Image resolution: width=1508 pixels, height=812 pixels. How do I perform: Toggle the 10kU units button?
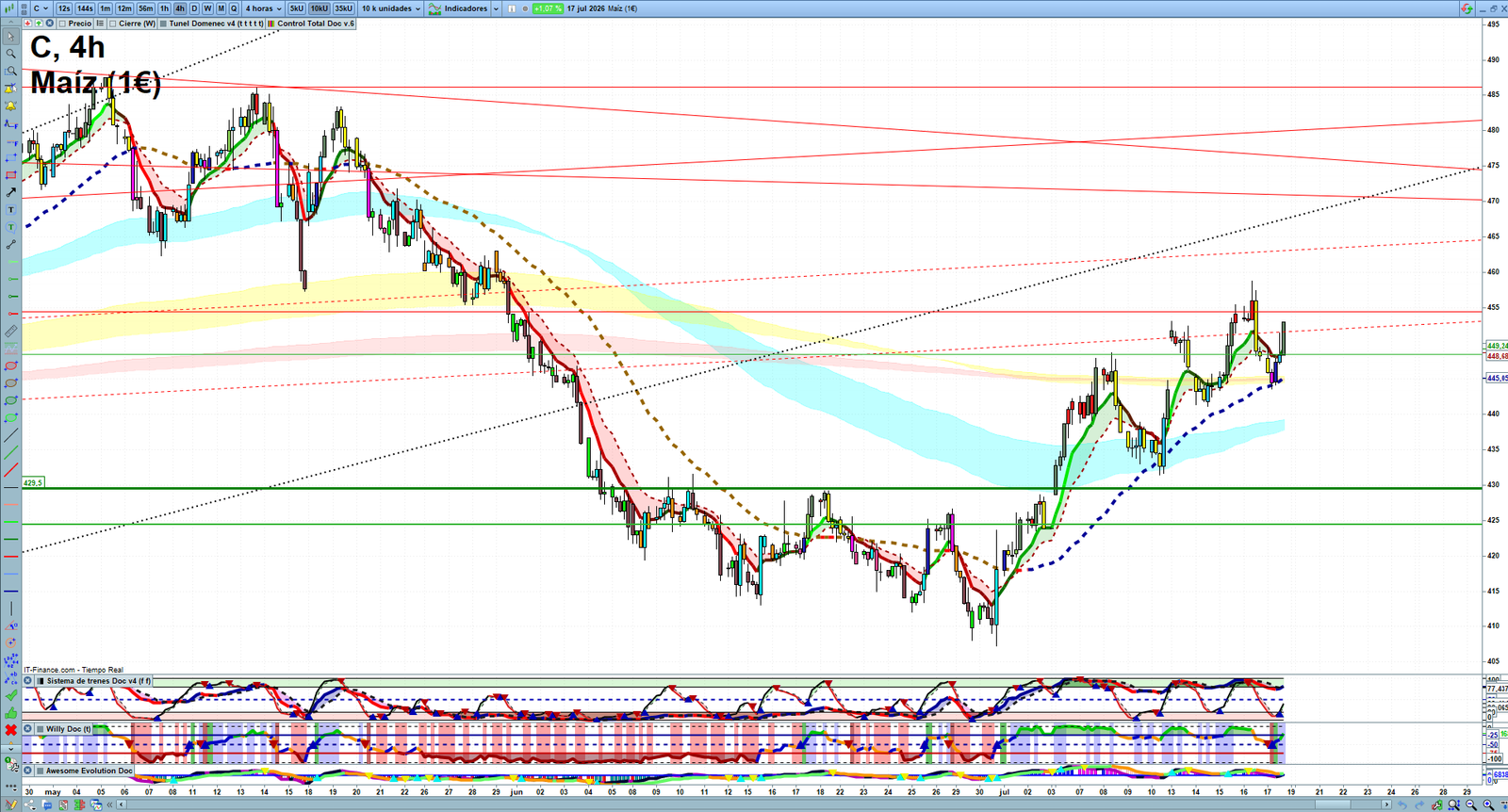[x=320, y=8]
